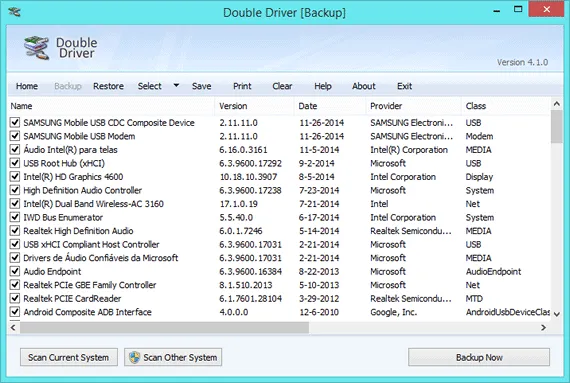Viewport: 570px width, 383px height.
Task: Sort by the Name column header
Action: click(111, 106)
